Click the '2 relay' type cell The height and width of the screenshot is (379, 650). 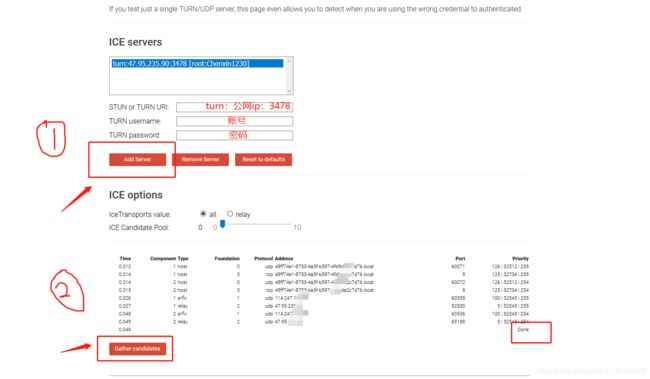point(180,322)
